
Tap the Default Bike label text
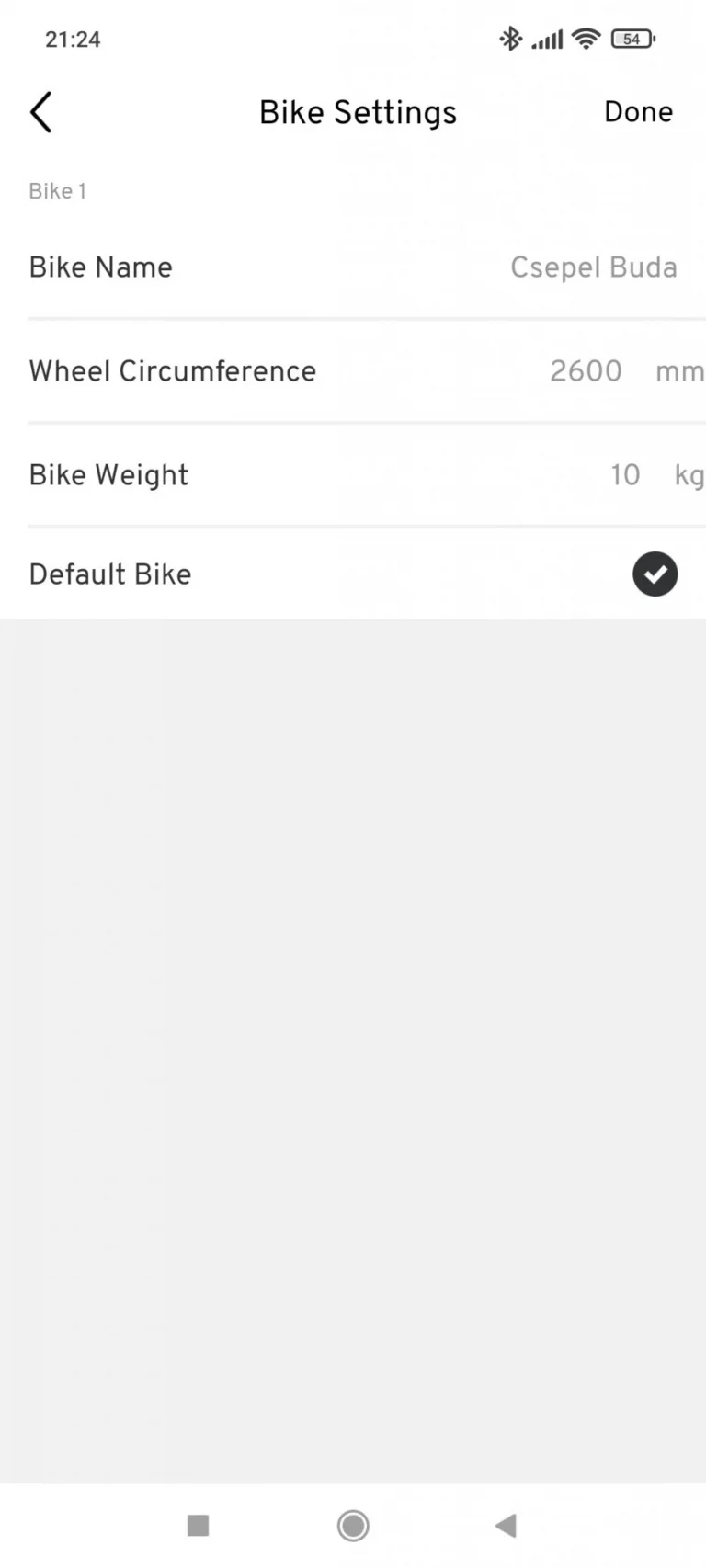[110, 574]
